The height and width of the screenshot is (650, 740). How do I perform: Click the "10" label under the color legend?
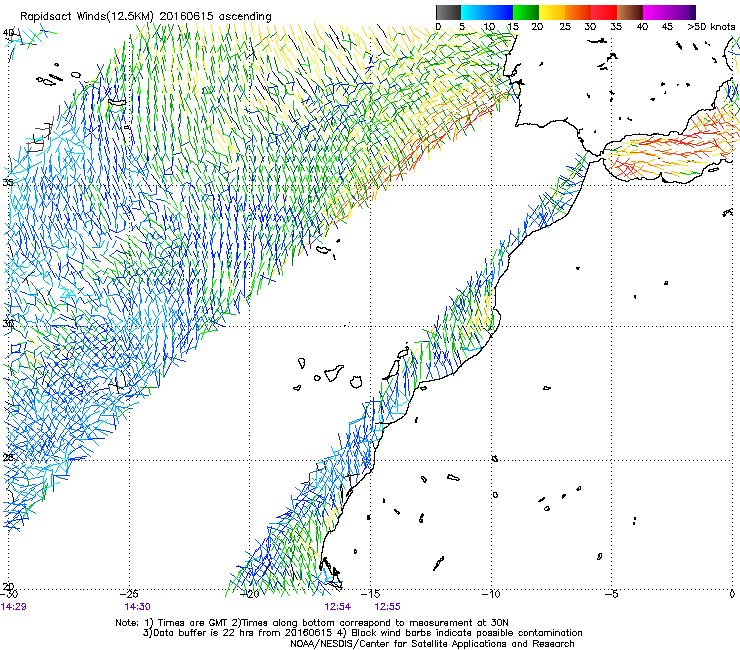click(x=489, y=27)
